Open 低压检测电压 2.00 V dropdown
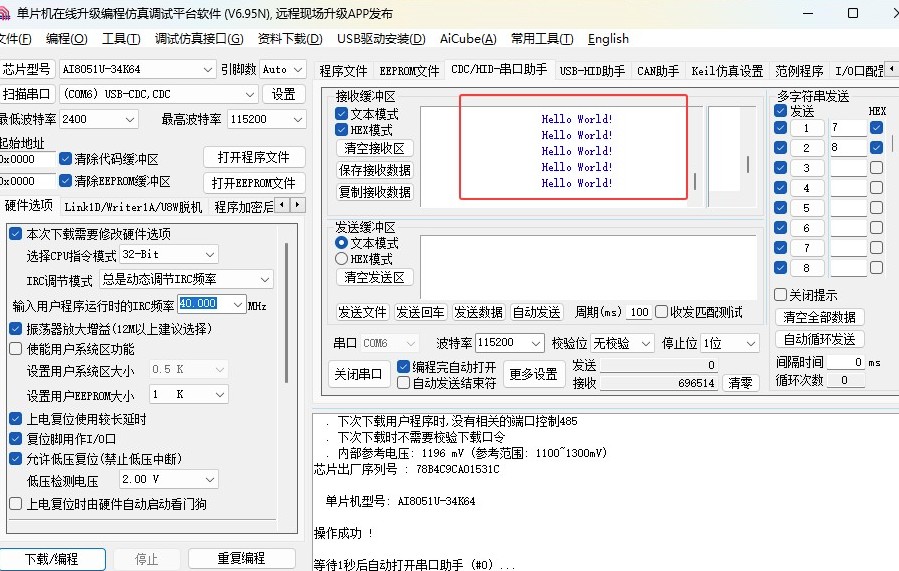This screenshot has height=571, width=899. tap(169, 479)
